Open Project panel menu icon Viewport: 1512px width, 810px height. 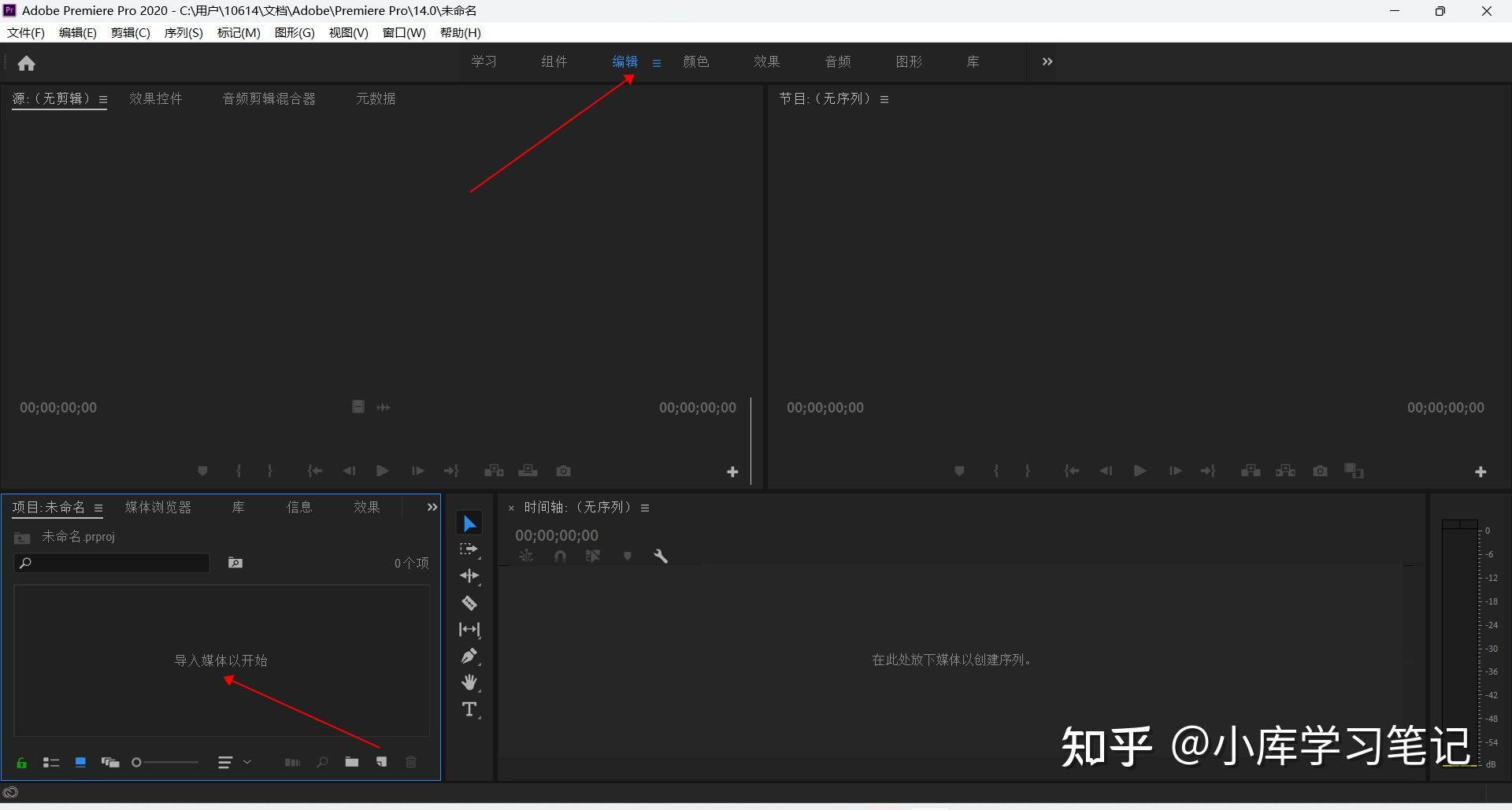[x=98, y=509]
